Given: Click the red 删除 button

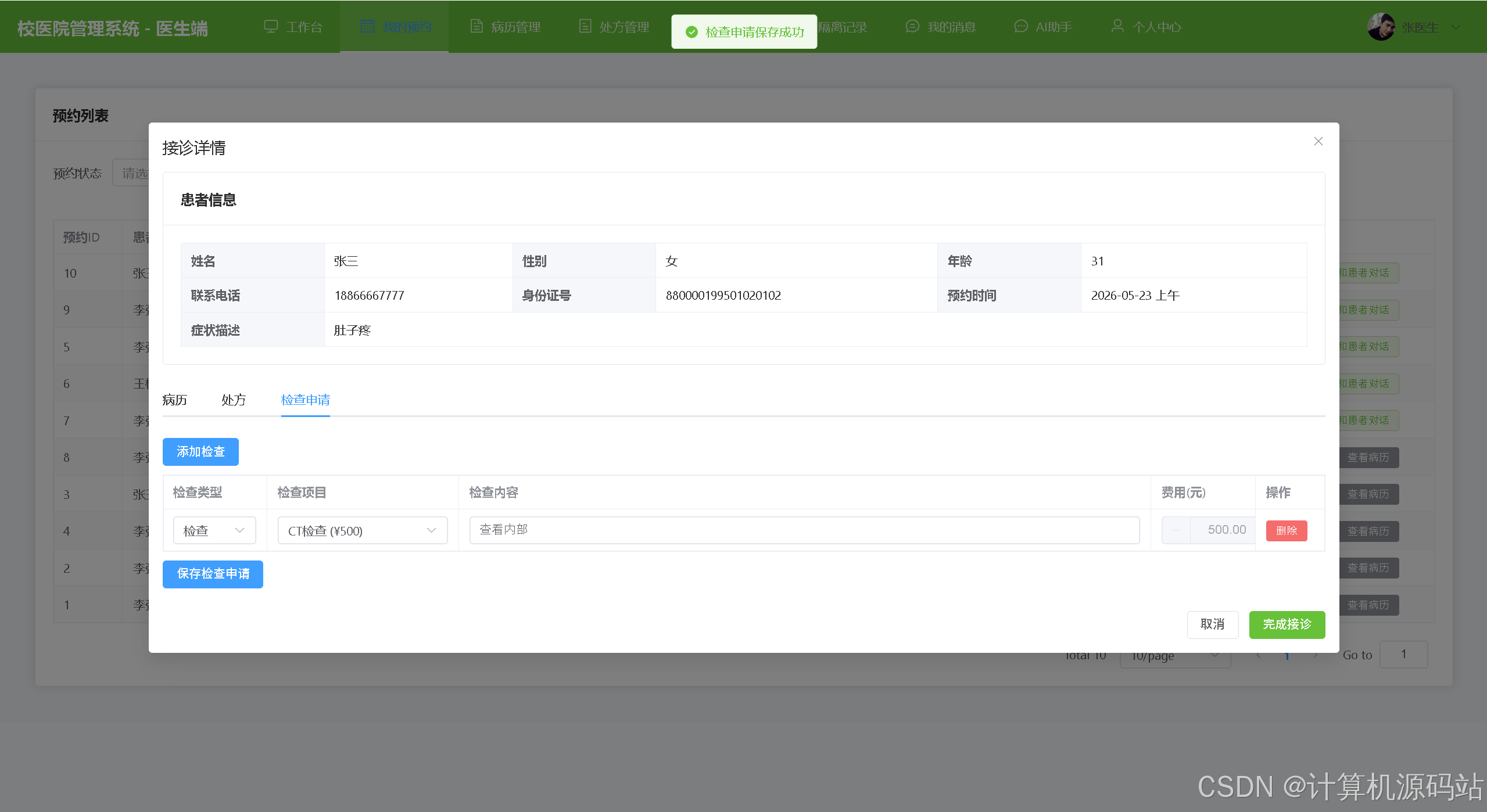Looking at the screenshot, I should 1287,530.
